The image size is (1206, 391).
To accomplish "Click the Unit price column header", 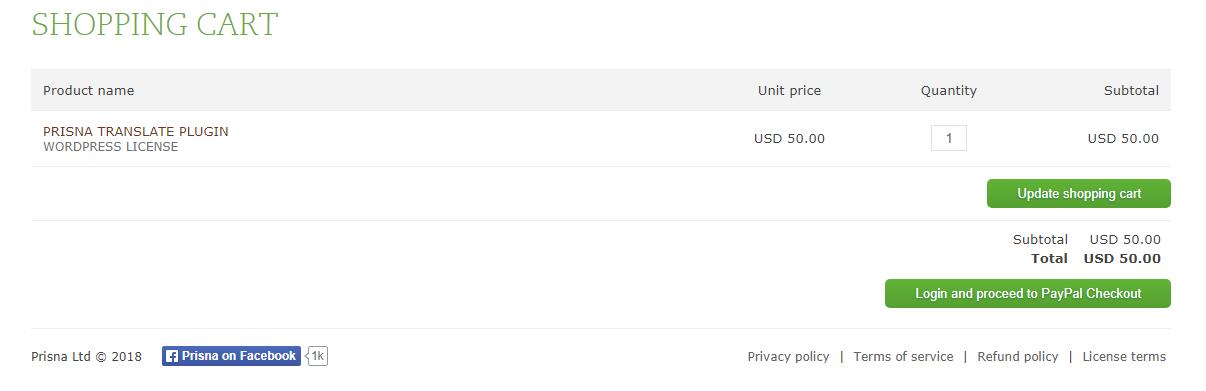I will click(789, 90).
